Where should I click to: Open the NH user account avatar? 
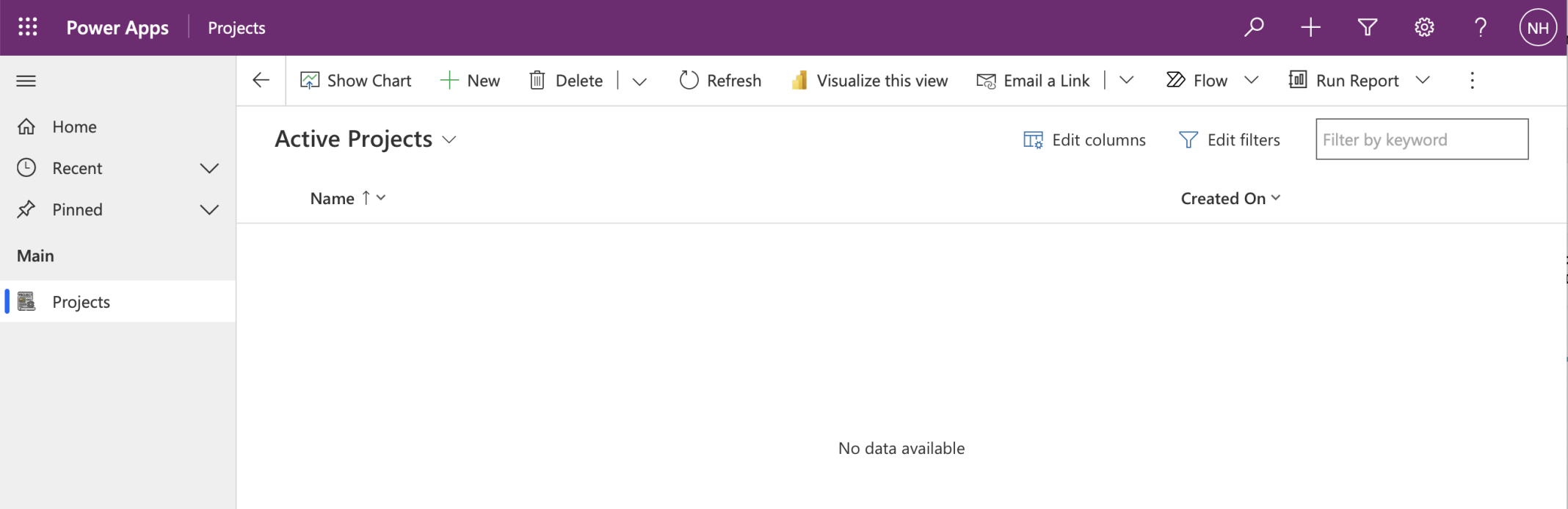1537,28
